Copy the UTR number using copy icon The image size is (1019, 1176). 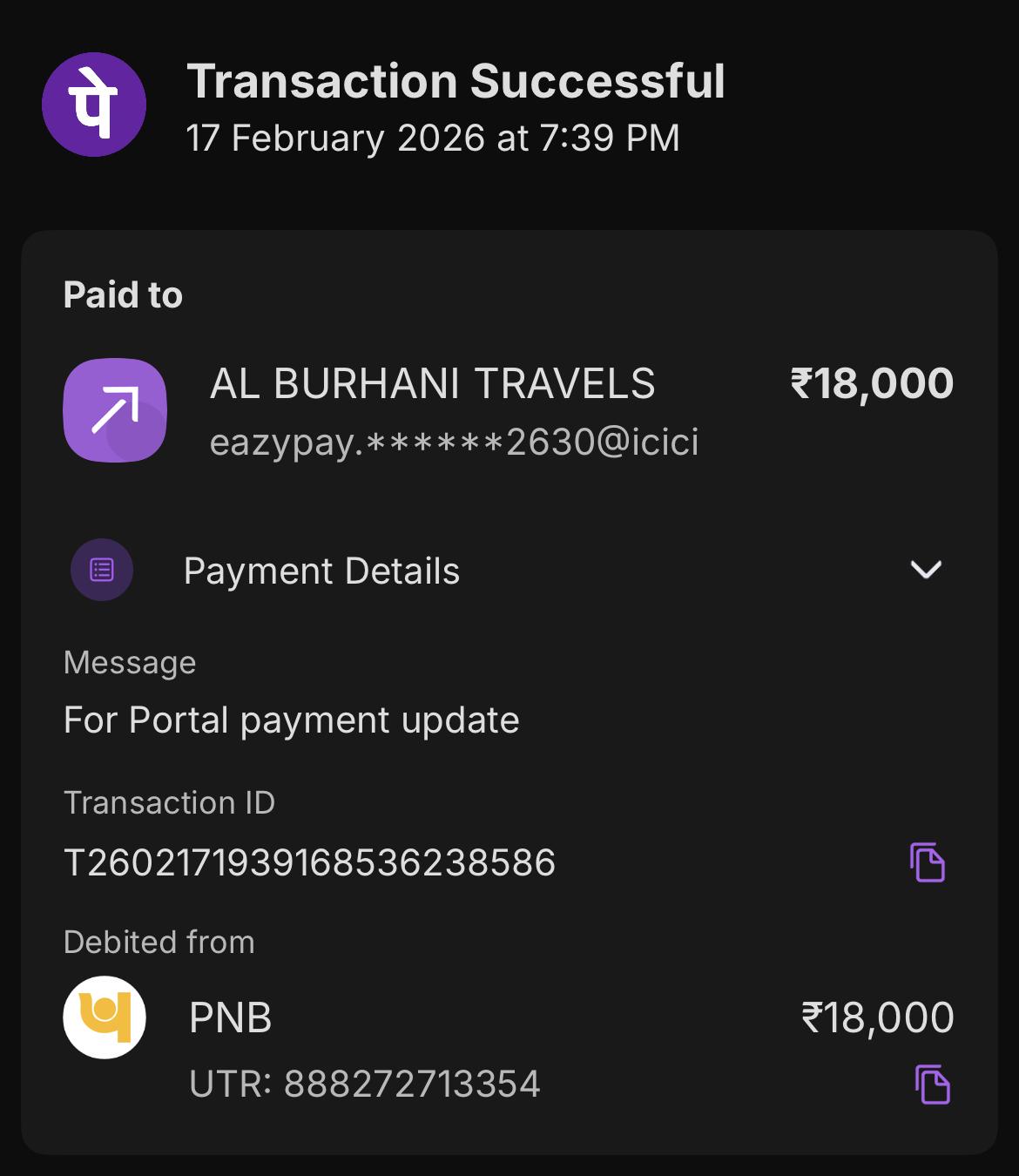coord(932,1085)
